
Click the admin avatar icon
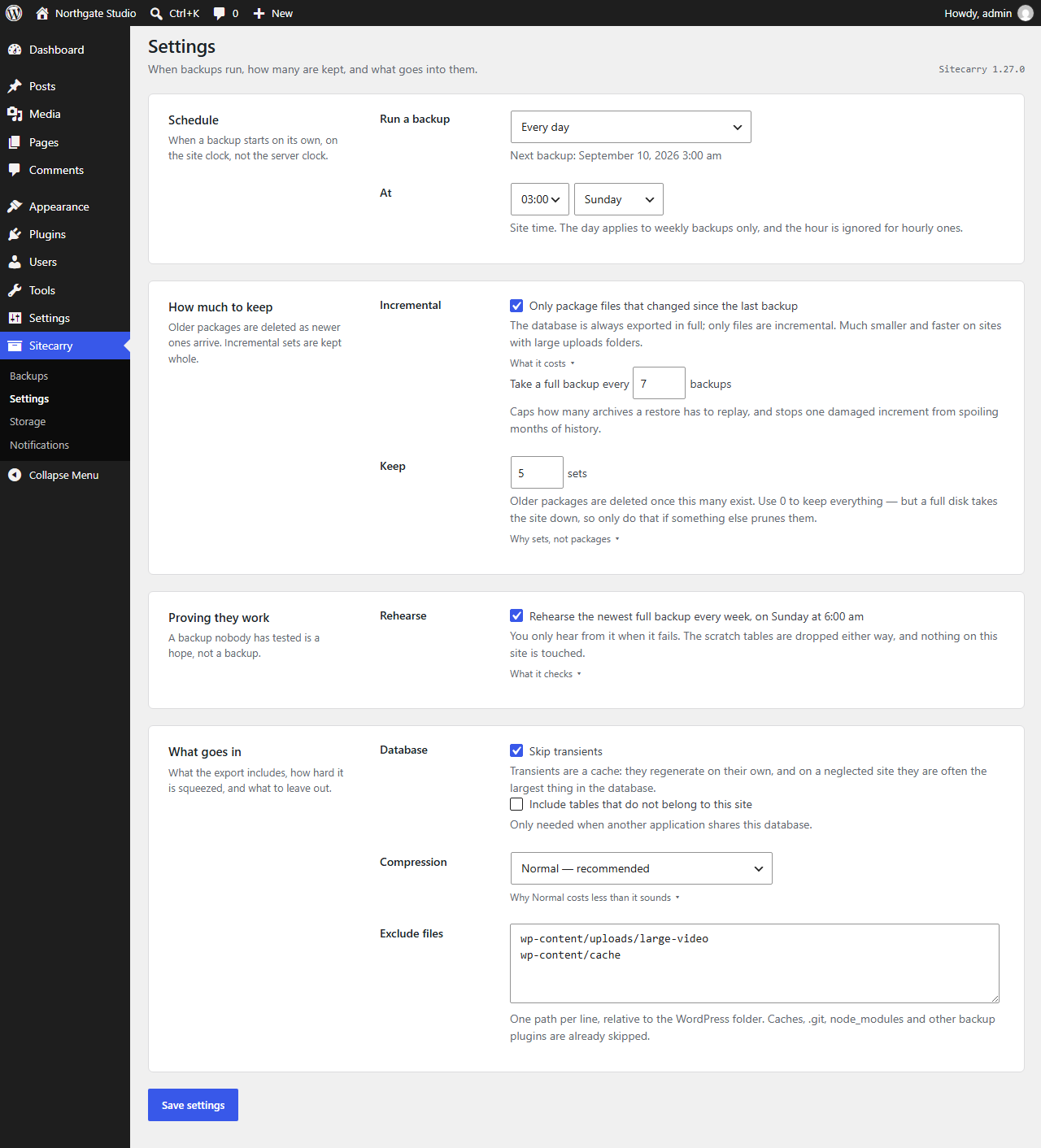(x=1026, y=13)
